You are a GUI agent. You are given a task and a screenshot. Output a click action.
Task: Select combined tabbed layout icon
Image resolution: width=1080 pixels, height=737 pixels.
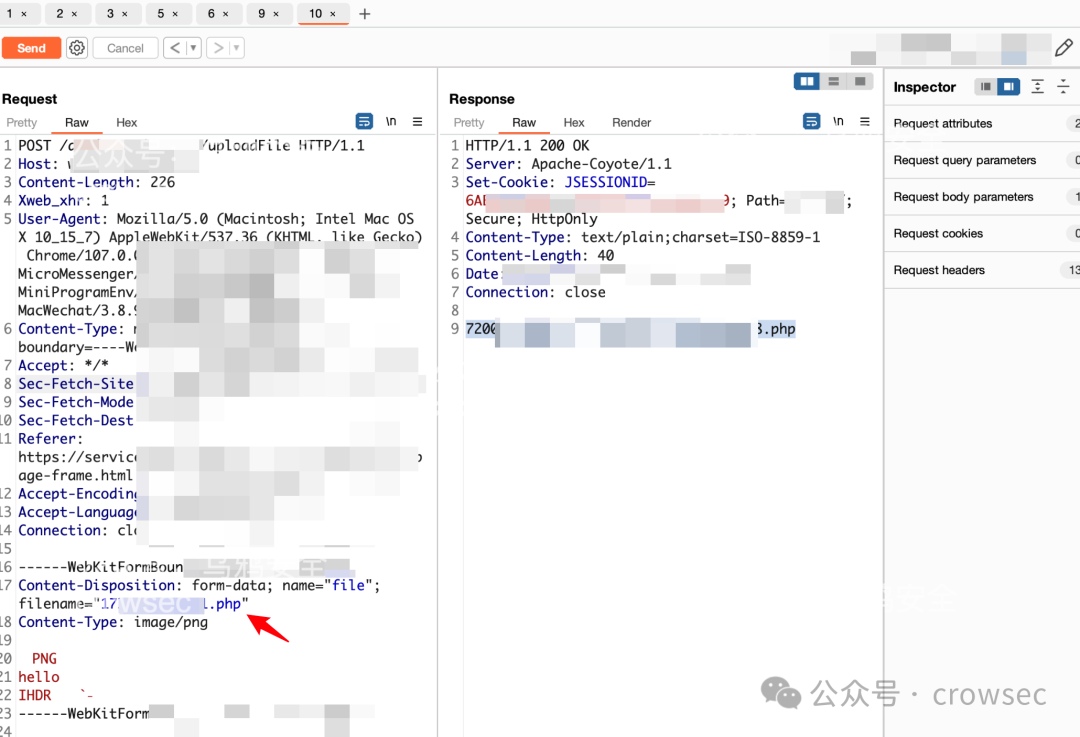click(x=860, y=81)
